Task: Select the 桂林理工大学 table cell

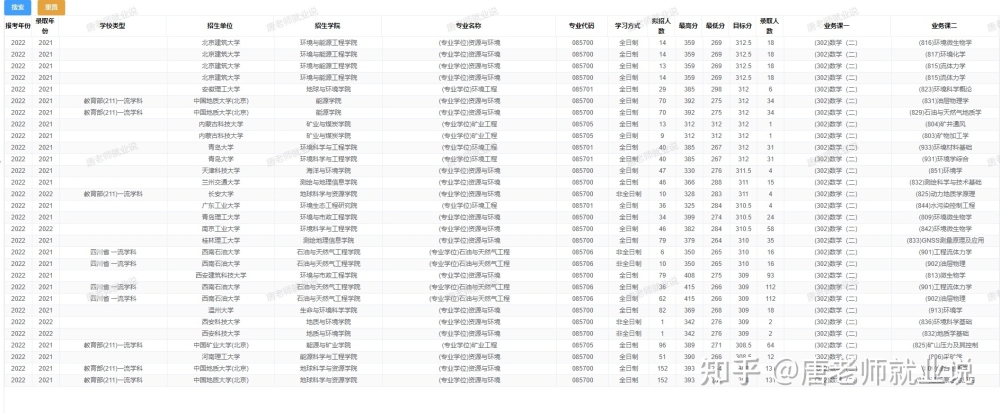Action: (x=221, y=240)
